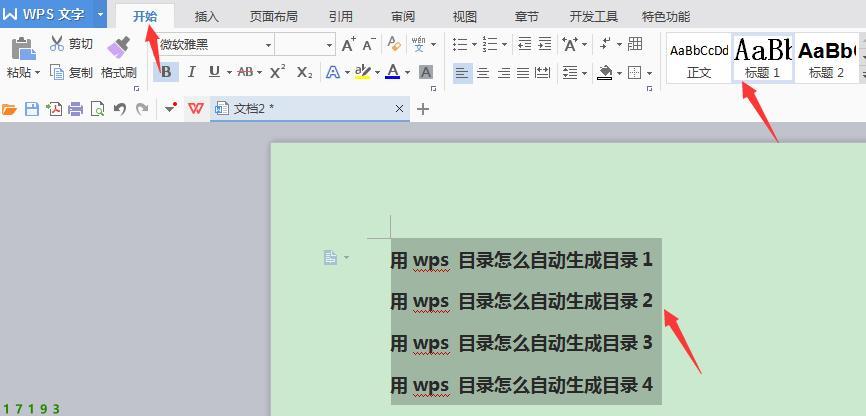This screenshot has width=866, height=416.
Task: Center align the text
Action: [x=483, y=72]
